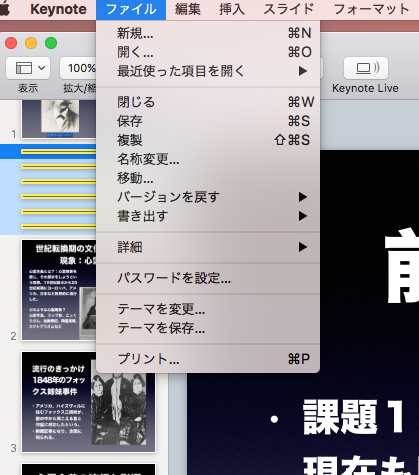Select 保存 menu item

[208, 121]
